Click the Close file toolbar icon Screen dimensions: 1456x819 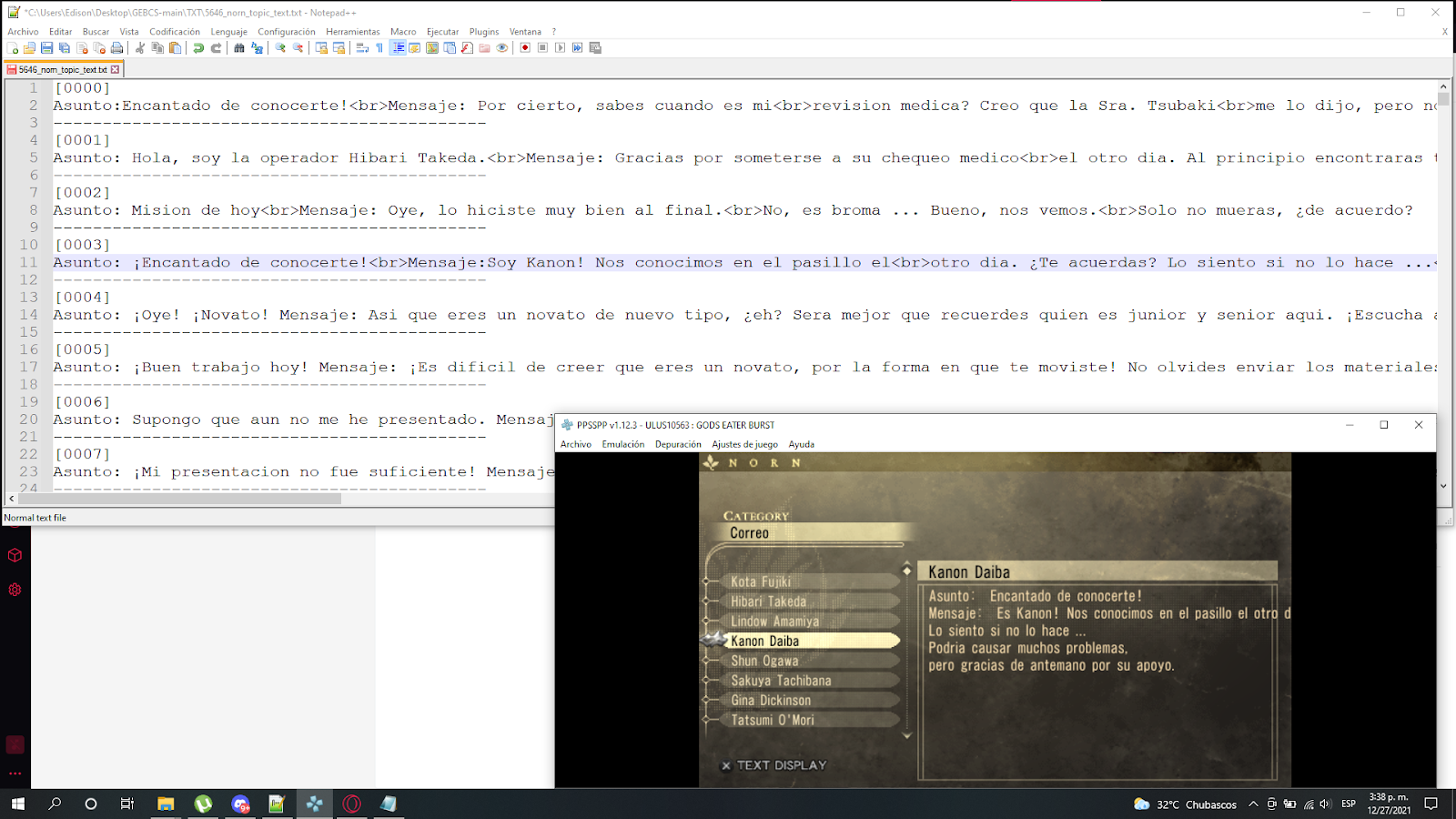click(82, 48)
